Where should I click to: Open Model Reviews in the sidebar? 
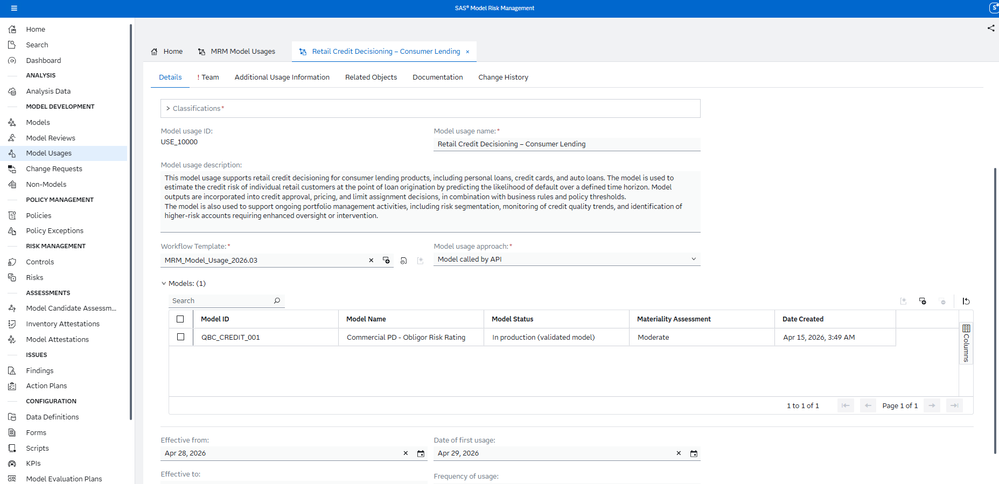(50, 138)
